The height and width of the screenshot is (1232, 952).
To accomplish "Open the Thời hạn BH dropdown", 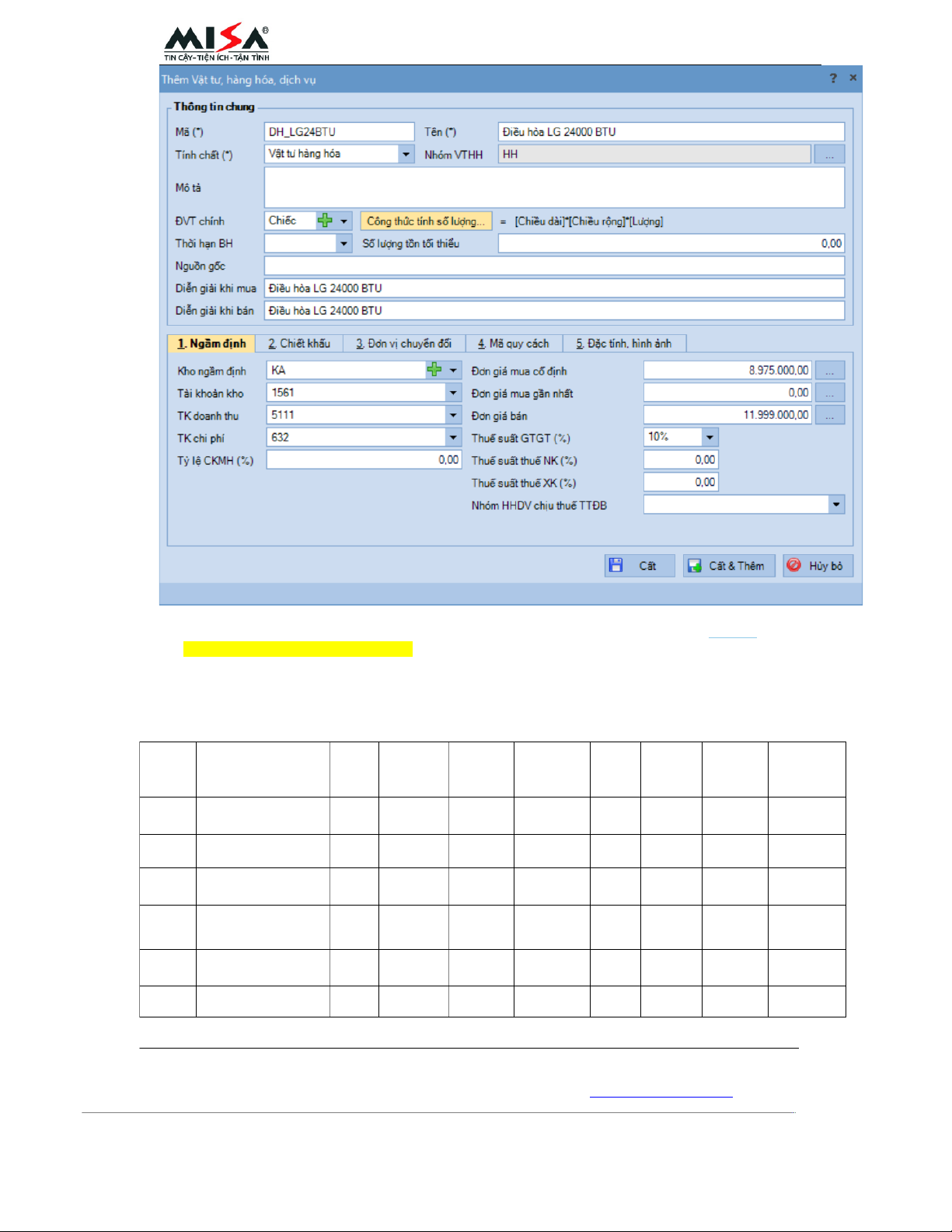I will tap(344, 244).
